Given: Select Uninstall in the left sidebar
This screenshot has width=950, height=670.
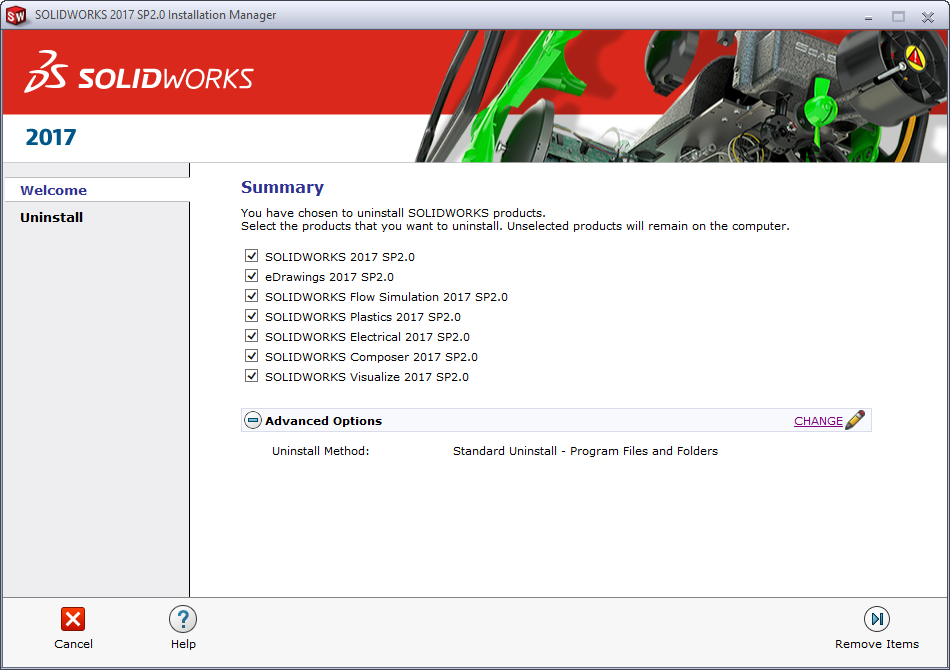Looking at the screenshot, I should point(51,217).
